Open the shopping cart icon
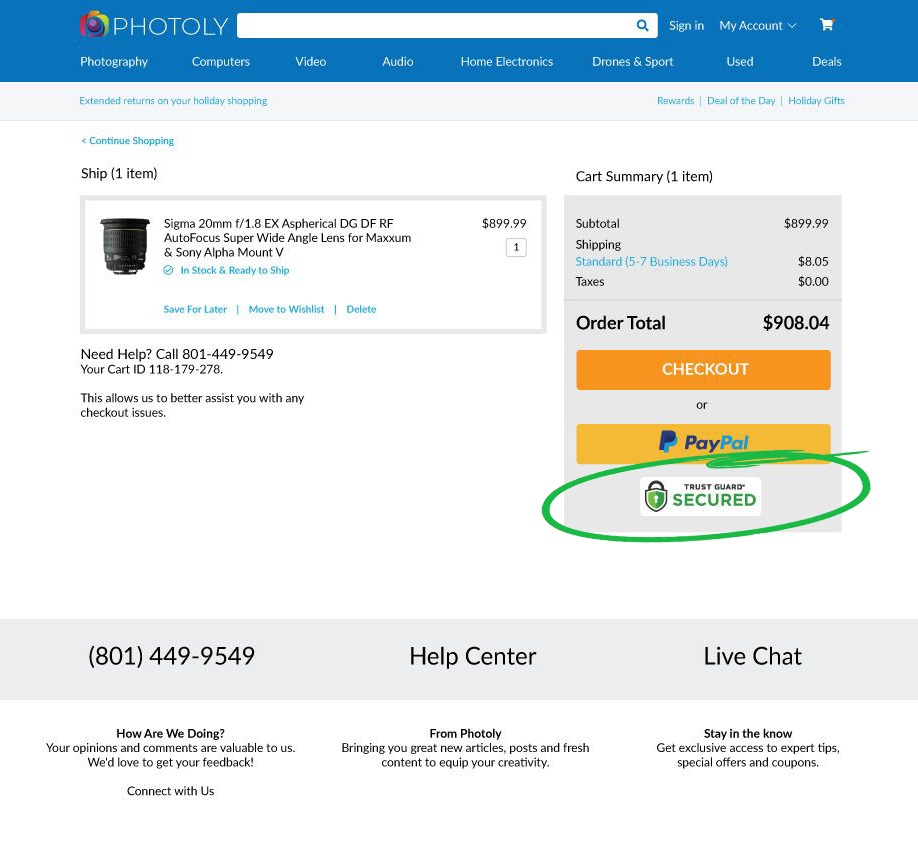The width and height of the screenshot is (918, 853). (827, 25)
